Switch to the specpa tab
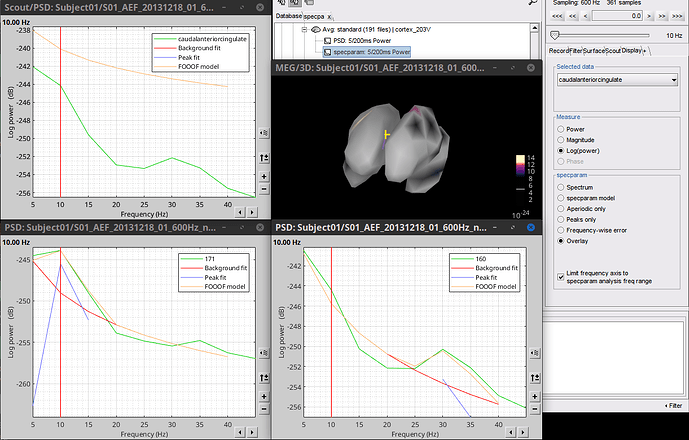This screenshot has width=689, height=440. pos(314,16)
